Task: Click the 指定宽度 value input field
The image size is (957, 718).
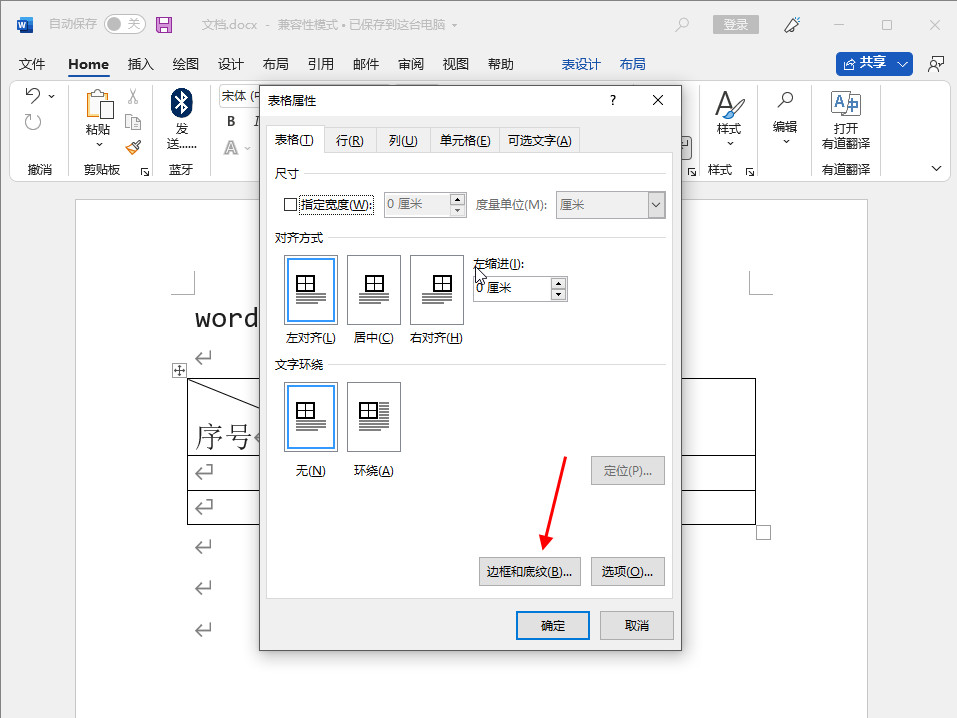Action: click(x=417, y=205)
